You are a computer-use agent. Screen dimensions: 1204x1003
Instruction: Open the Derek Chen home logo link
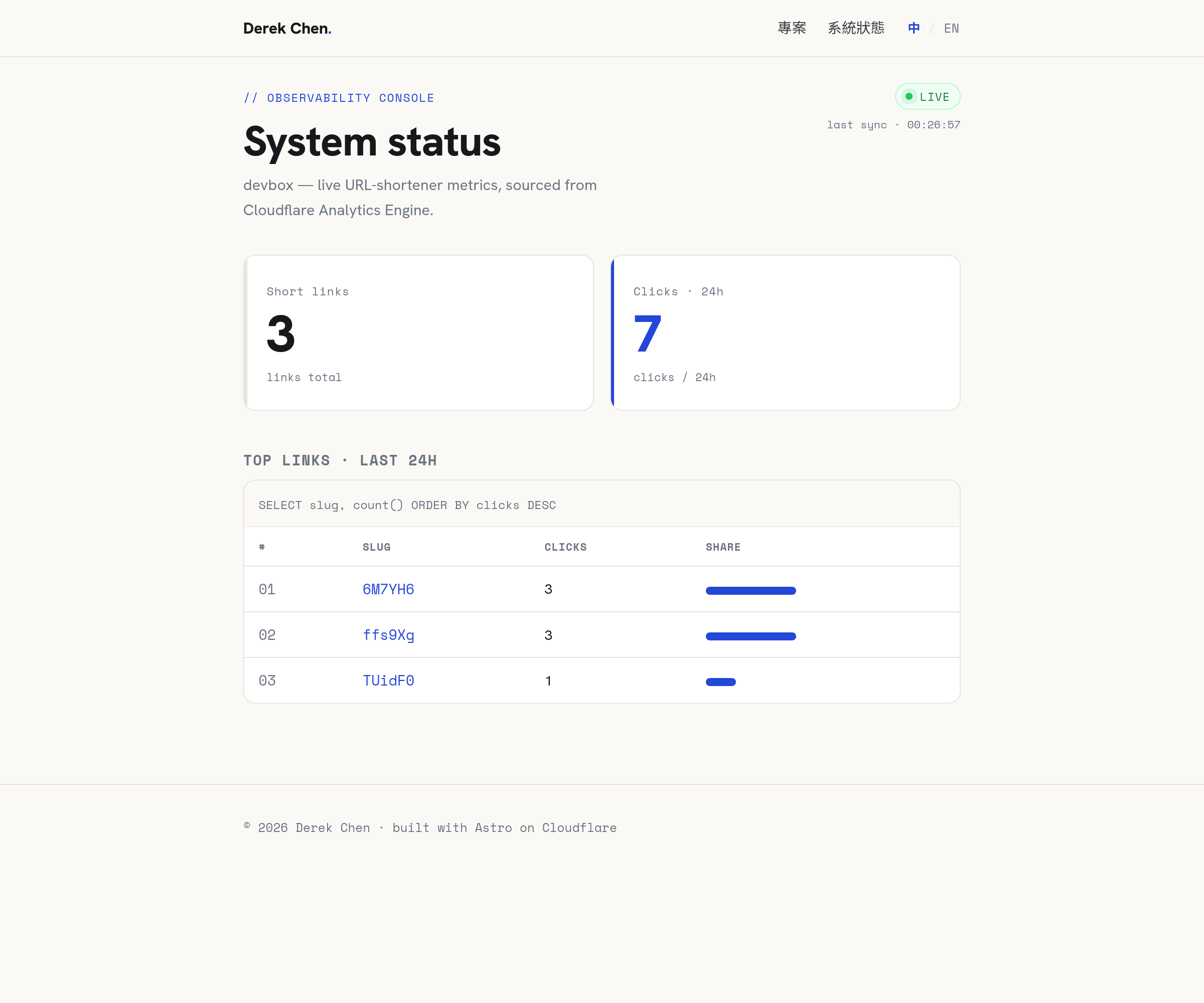[x=287, y=28]
